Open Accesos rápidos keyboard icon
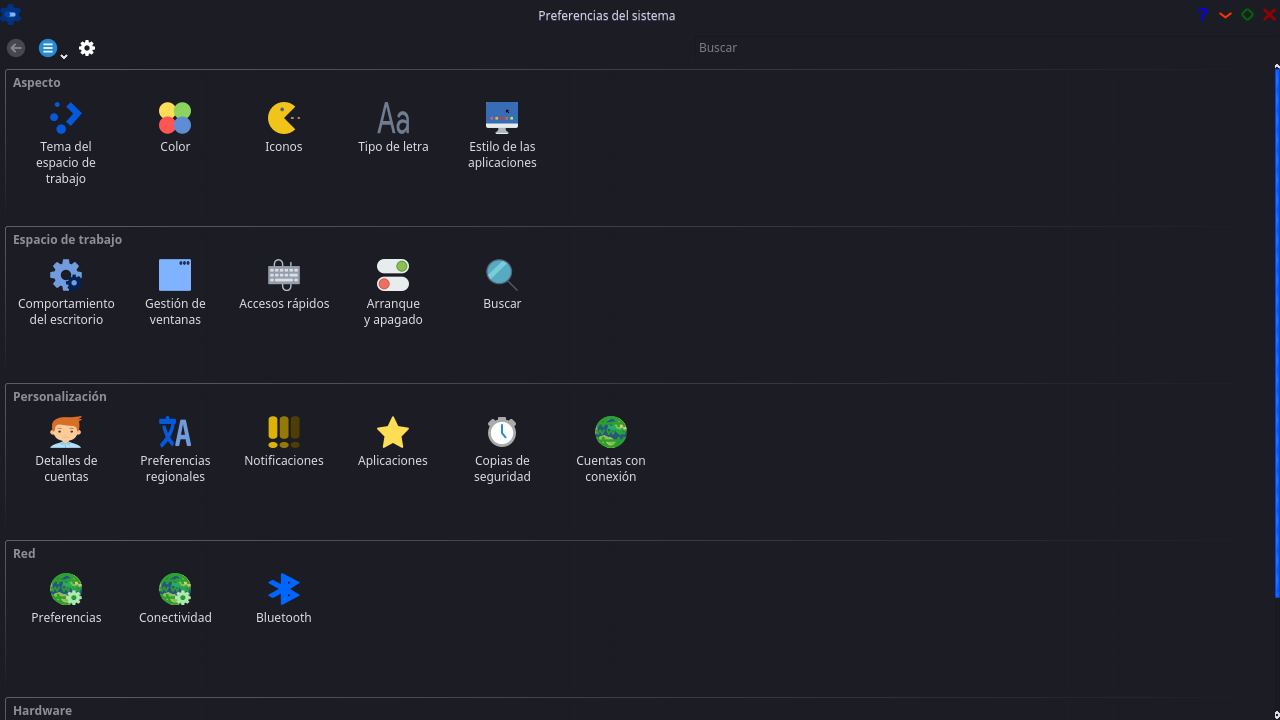Viewport: 1280px width, 720px height. pyautogui.click(x=284, y=275)
